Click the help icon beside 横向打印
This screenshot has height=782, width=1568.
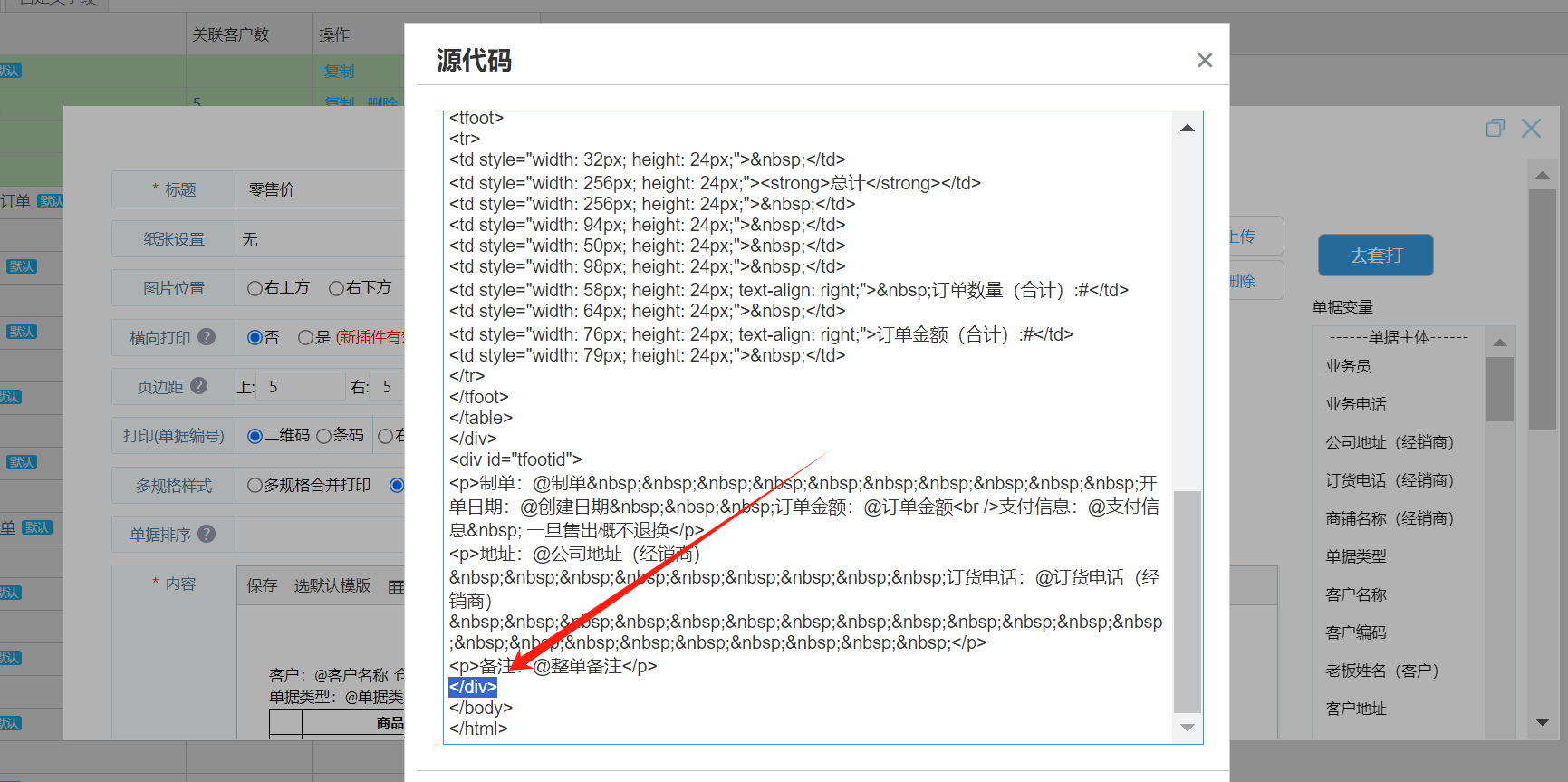click(x=207, y=337)
